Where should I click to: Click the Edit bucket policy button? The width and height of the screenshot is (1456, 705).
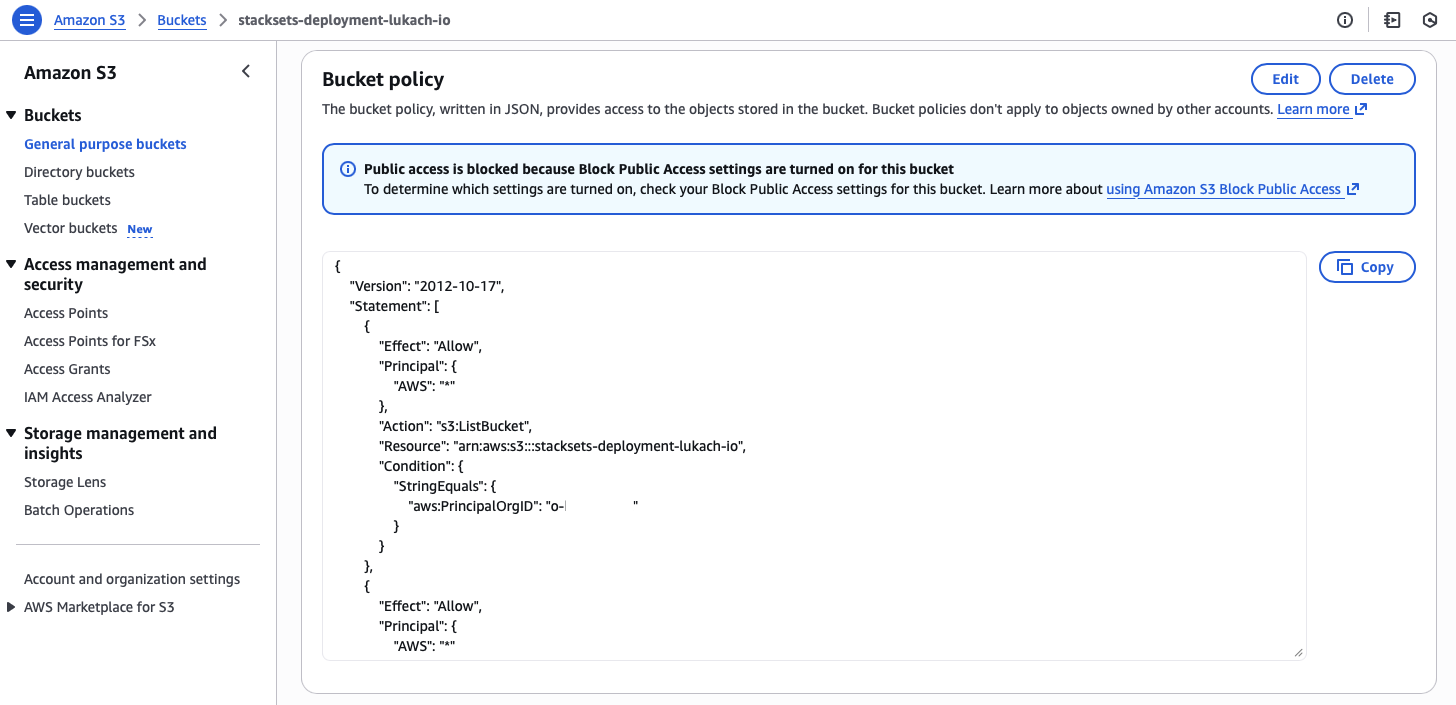pos(1285,79)
